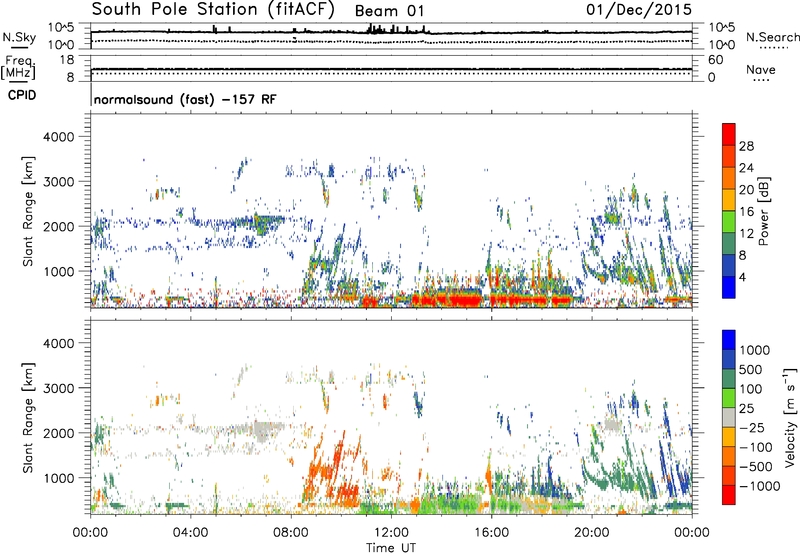Image resolution: width=800 pixels, height=554 pixels.
Task: Click bright blue top segment of velocity colorbar
Action: [729, 340]
